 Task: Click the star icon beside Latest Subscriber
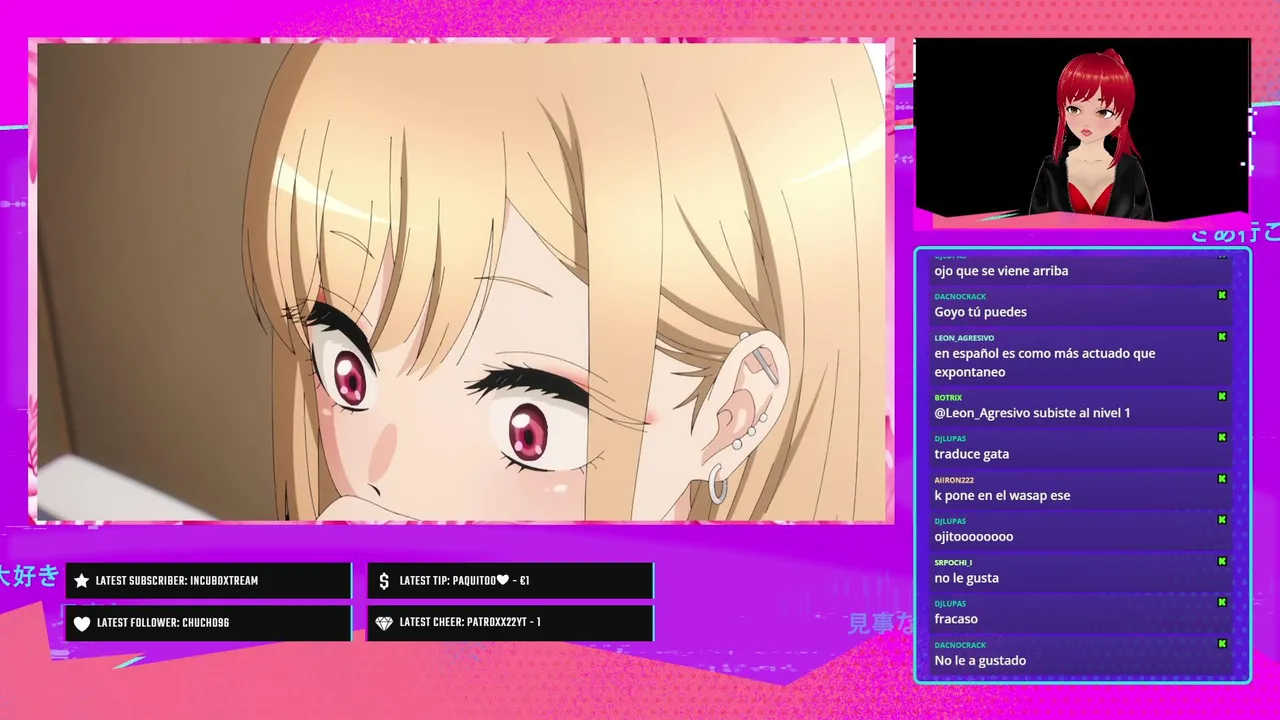coord(82,581)
